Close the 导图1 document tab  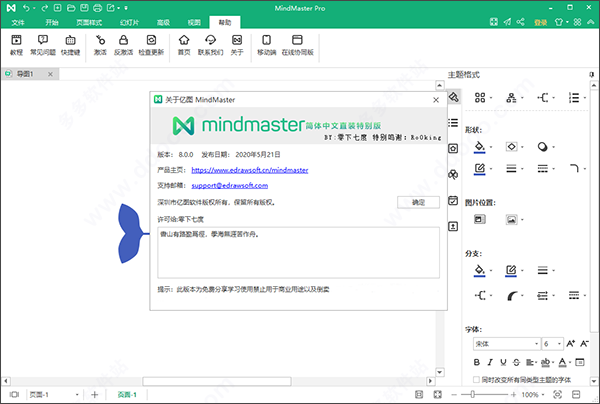tap(51, 74)
